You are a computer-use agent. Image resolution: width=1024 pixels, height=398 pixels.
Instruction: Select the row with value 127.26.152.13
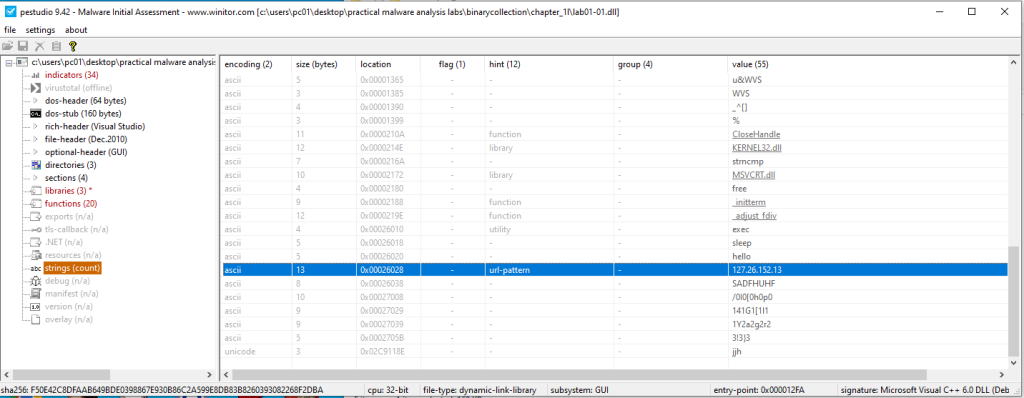click(615, 269)
